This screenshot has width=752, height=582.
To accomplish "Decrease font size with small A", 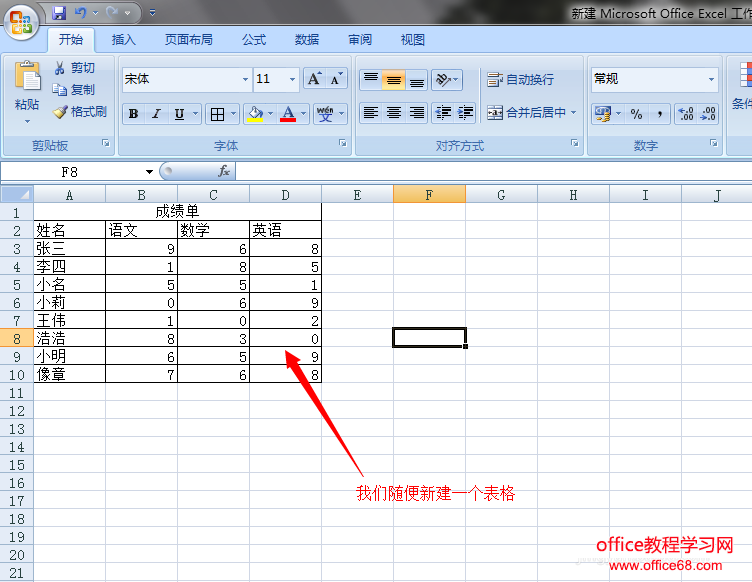I will click(336, 79).
